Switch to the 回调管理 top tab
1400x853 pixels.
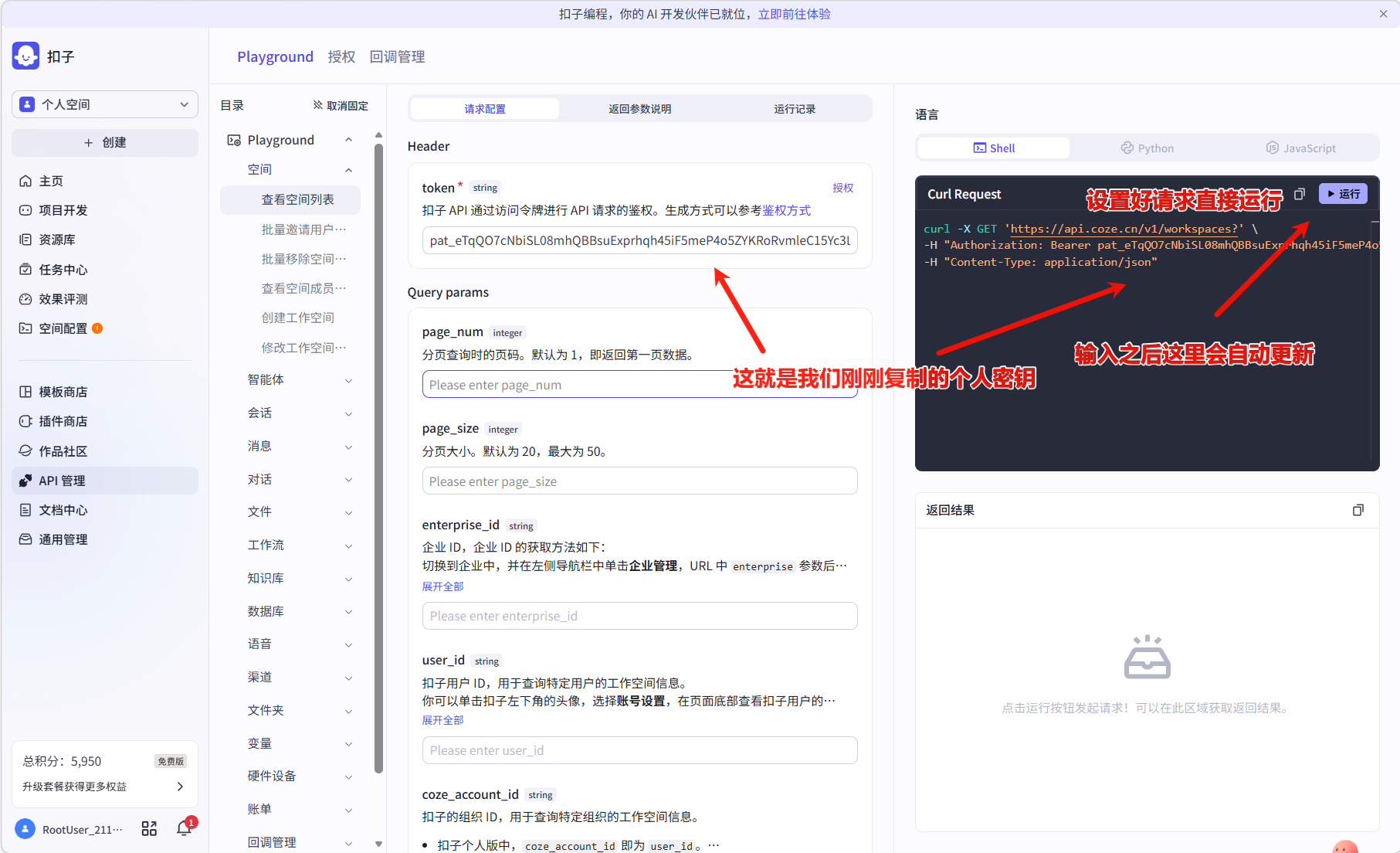397,56
